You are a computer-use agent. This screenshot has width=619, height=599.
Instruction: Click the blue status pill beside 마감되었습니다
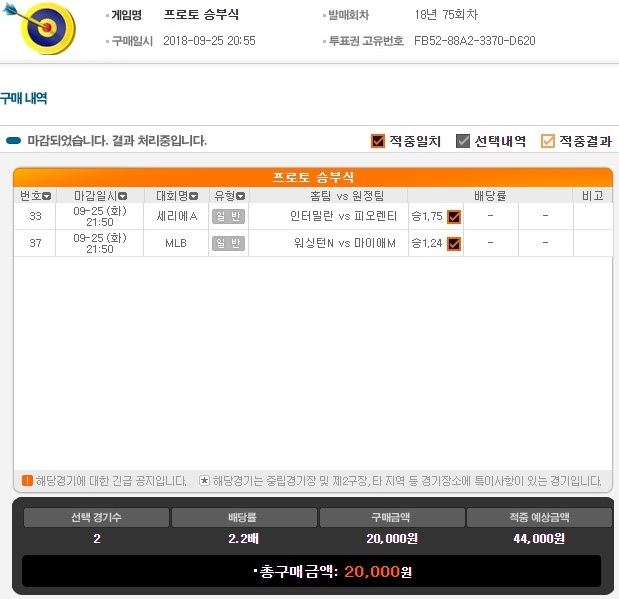tap(14, 141)
